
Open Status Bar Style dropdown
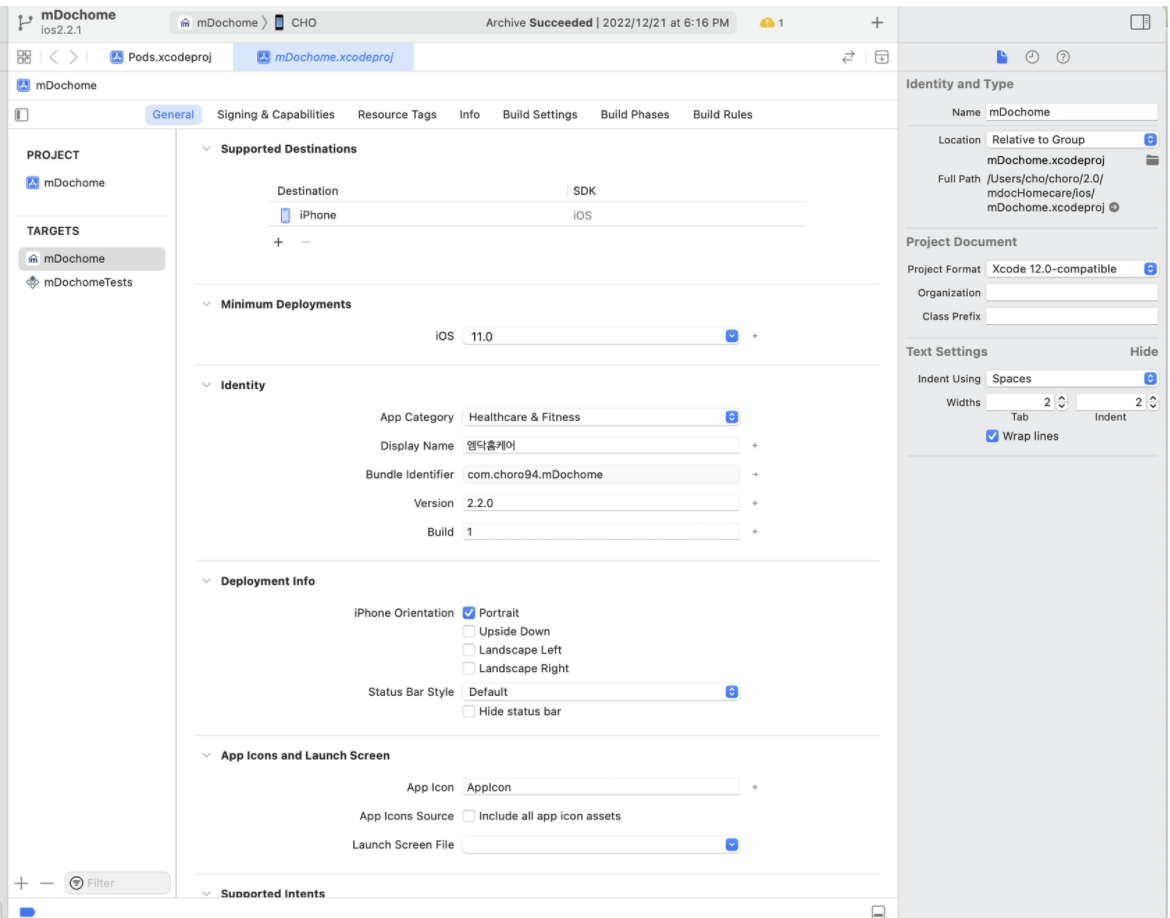tap(601, 692)
